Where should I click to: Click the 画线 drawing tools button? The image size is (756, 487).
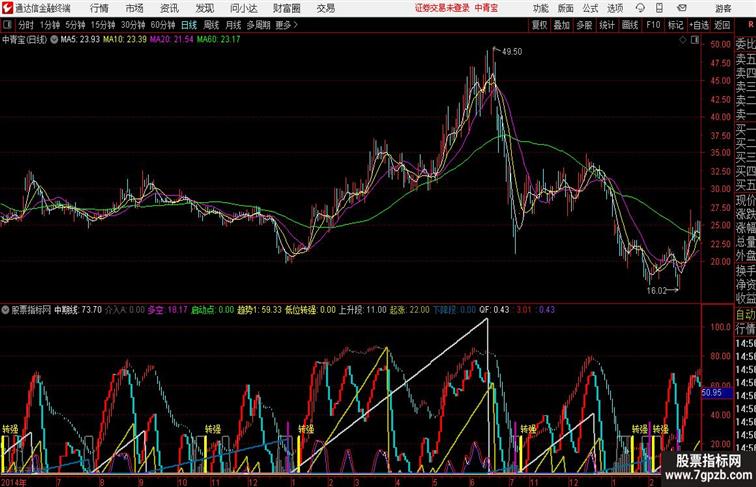(x=630, y=25)
